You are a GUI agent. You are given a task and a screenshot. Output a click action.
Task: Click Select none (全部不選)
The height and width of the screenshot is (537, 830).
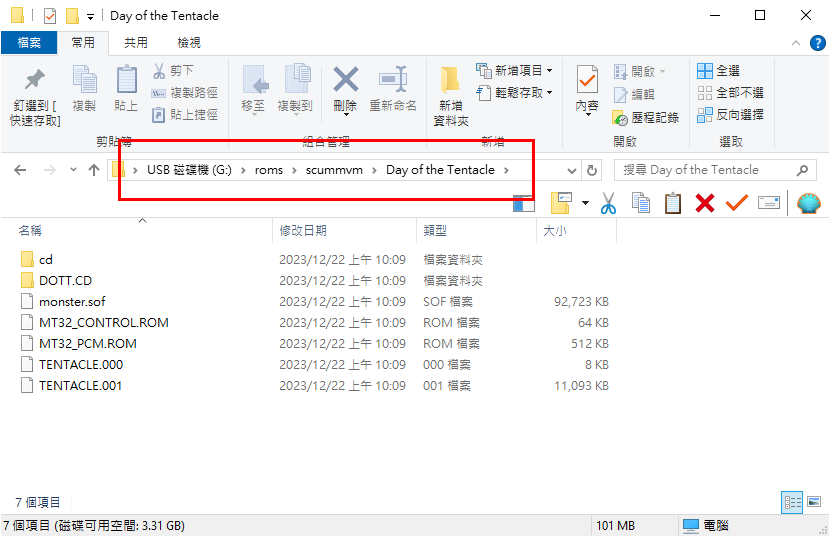(x=730, y=93)
